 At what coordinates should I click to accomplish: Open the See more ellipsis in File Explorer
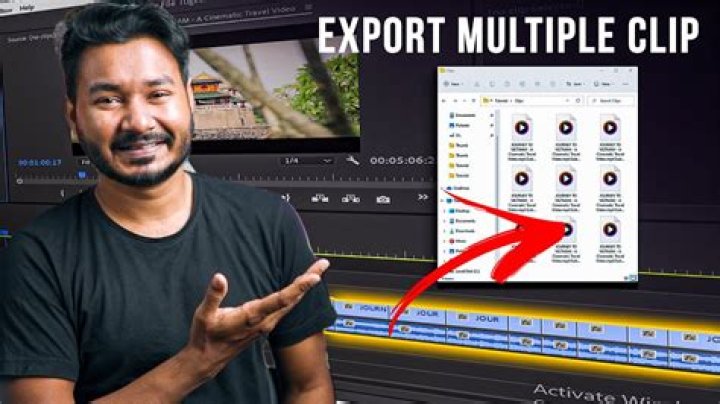[x=625, y=84]
